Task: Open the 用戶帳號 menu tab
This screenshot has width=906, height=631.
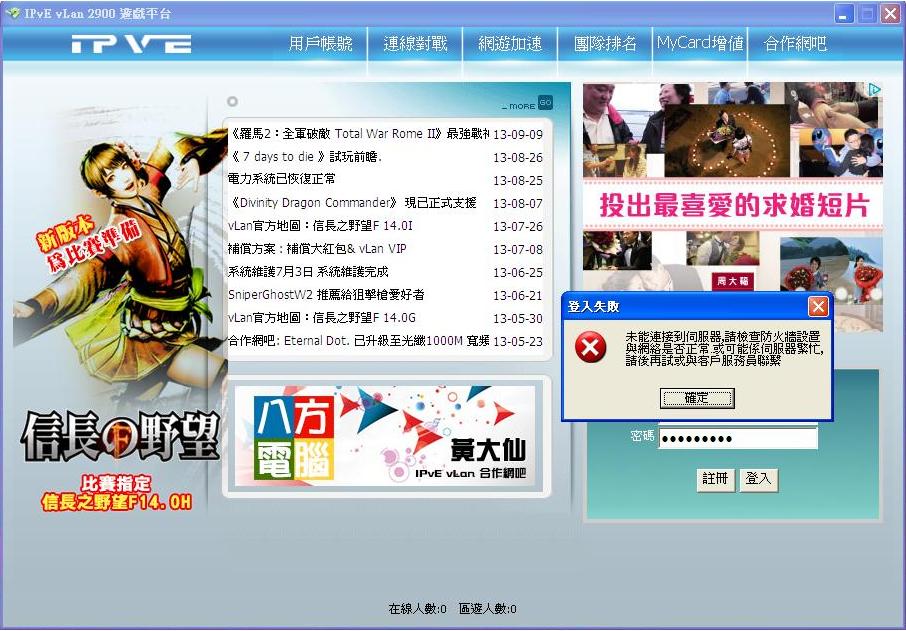Action: pos(320,43)
